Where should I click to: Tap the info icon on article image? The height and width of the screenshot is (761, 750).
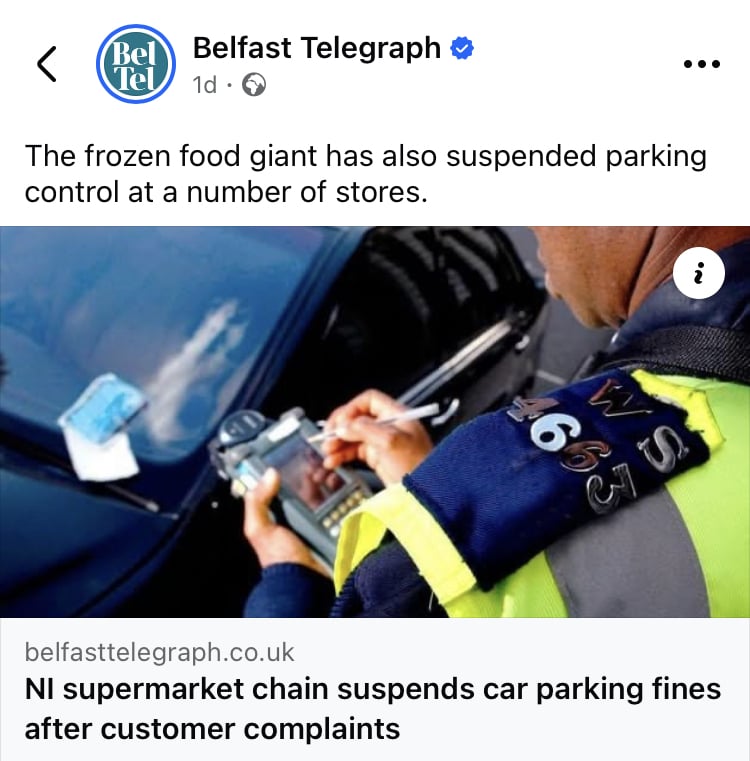point(699,273)
